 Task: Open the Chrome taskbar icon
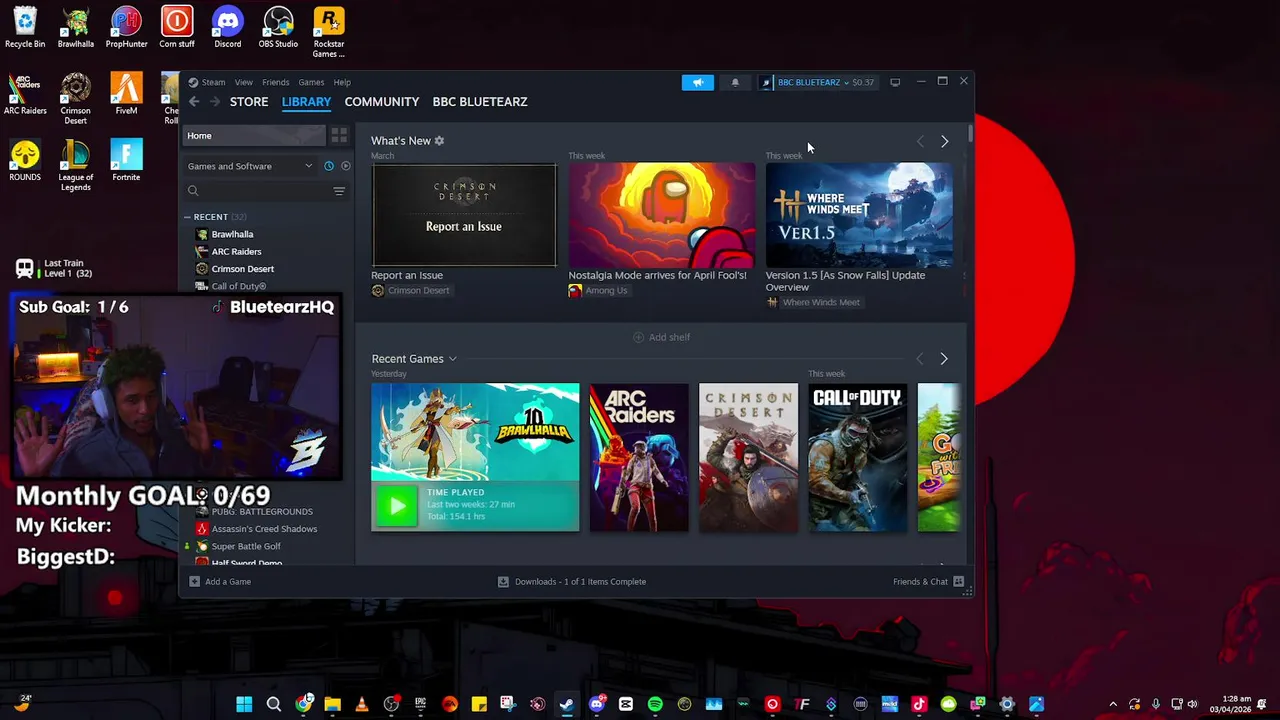tap(304, 704)
